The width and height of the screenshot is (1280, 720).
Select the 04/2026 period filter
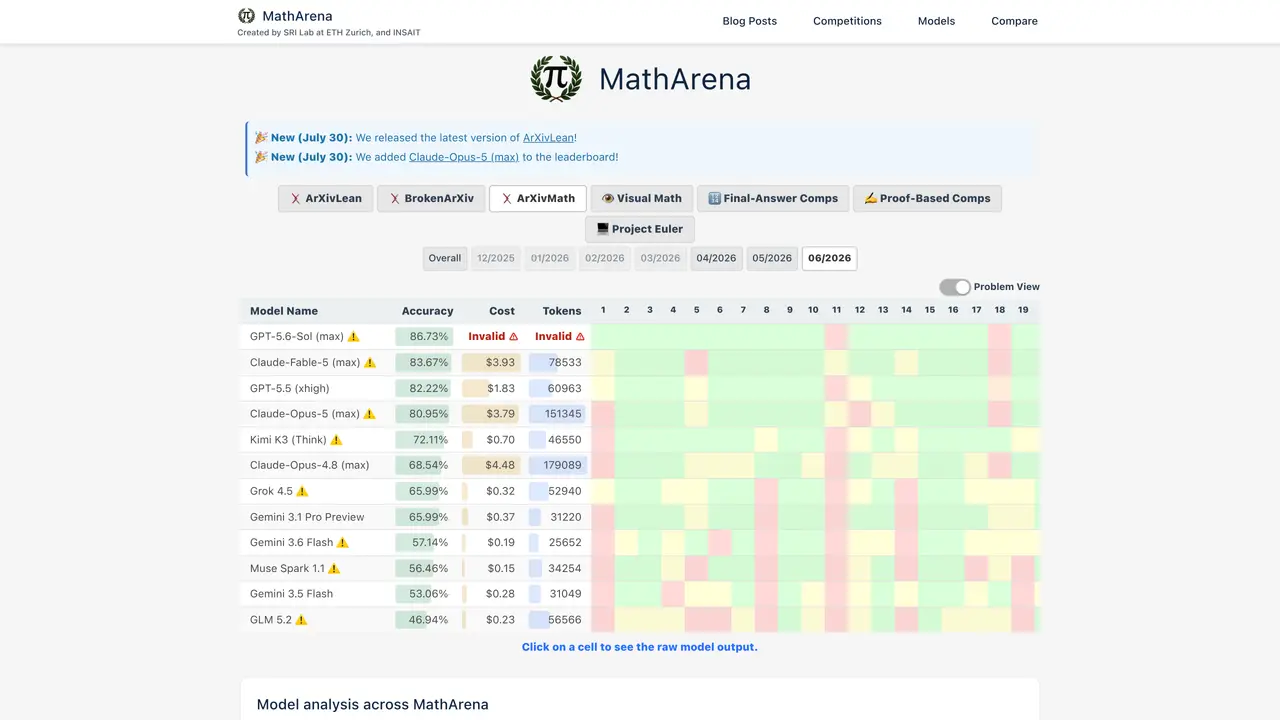tap(716, 258)
